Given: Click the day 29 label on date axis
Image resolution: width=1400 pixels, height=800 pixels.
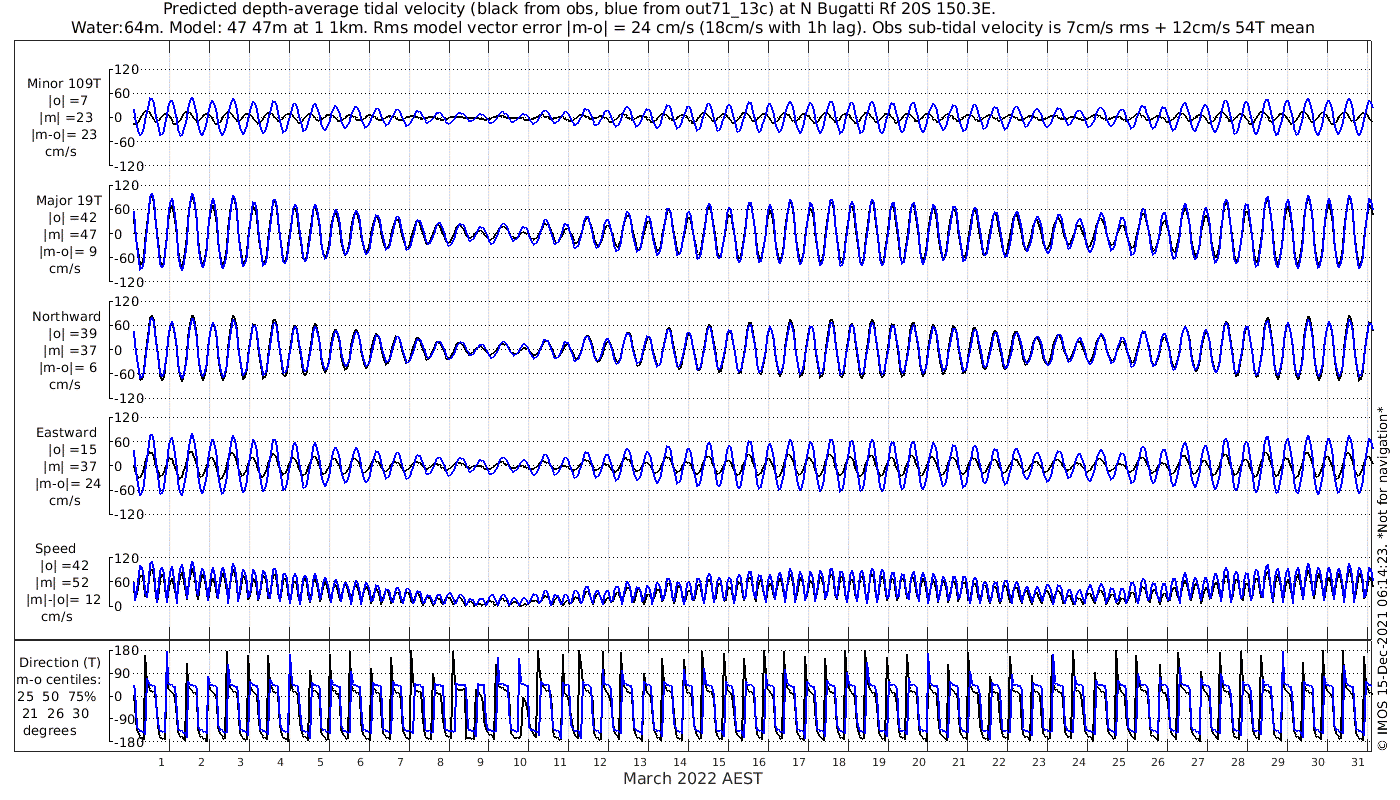Looking at the screenshot, I should (x=1278, y=762).
